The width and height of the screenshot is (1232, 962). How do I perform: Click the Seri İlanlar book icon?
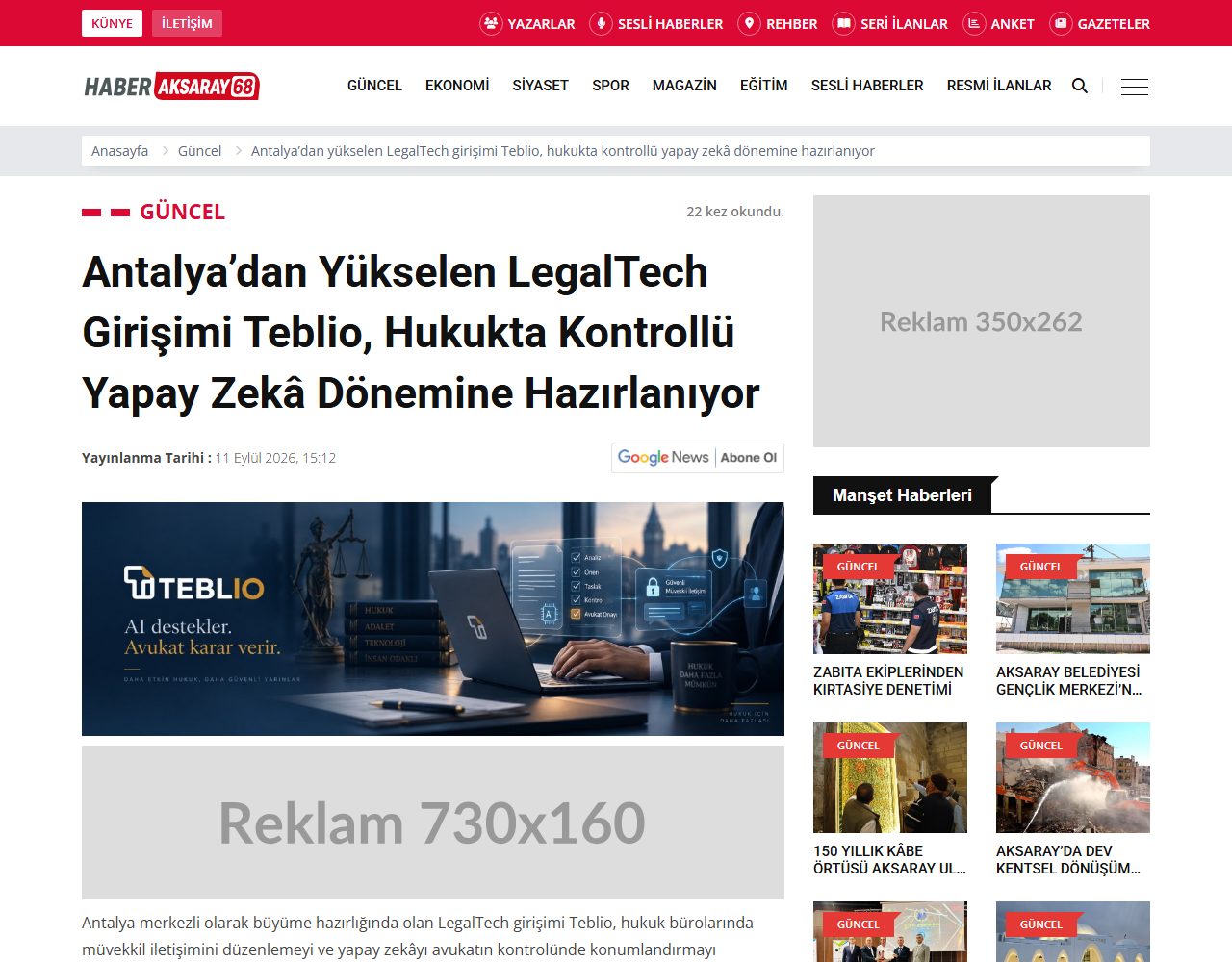point(843,23)
